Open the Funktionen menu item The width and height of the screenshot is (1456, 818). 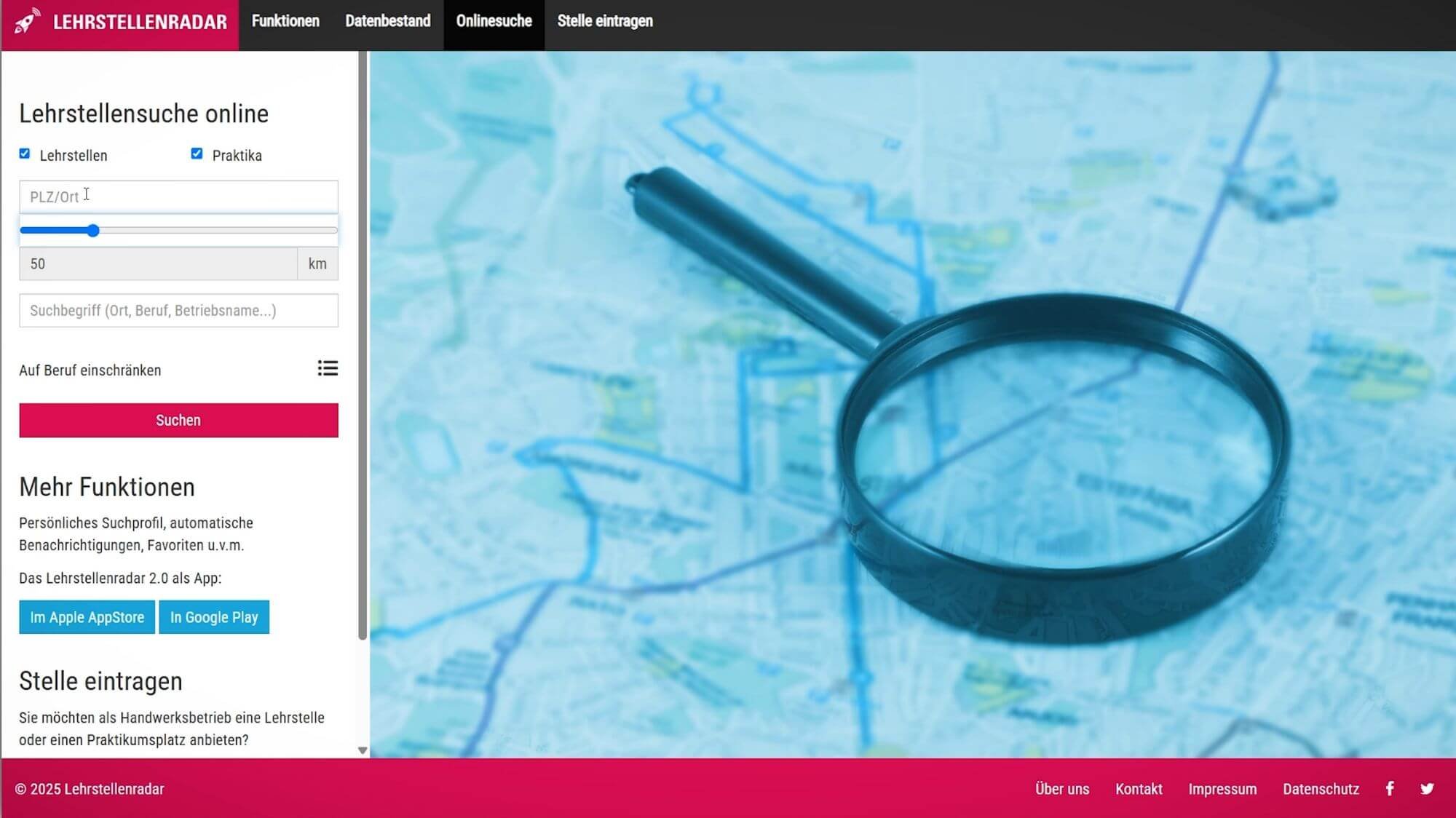tap(285, 21)
